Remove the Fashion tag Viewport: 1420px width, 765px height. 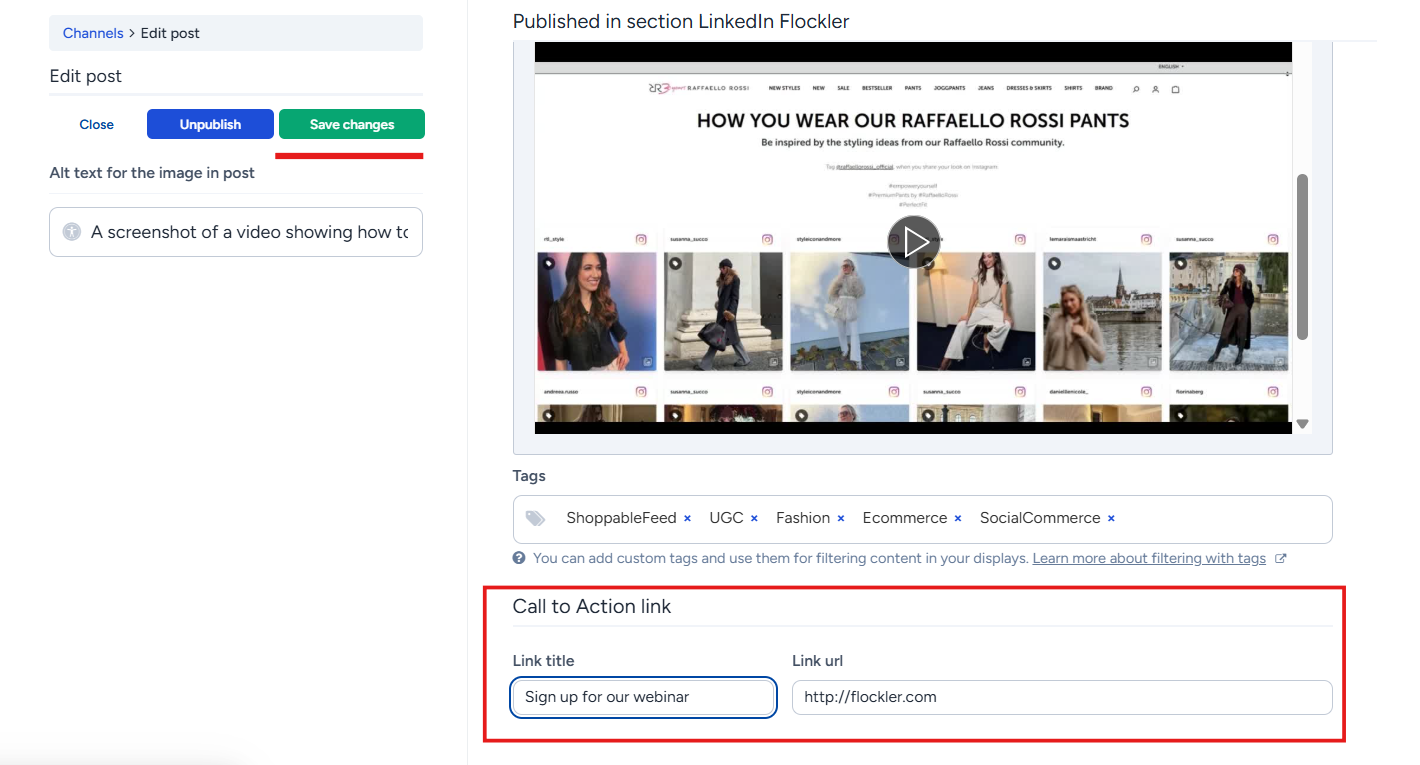(x=840, y=518)
